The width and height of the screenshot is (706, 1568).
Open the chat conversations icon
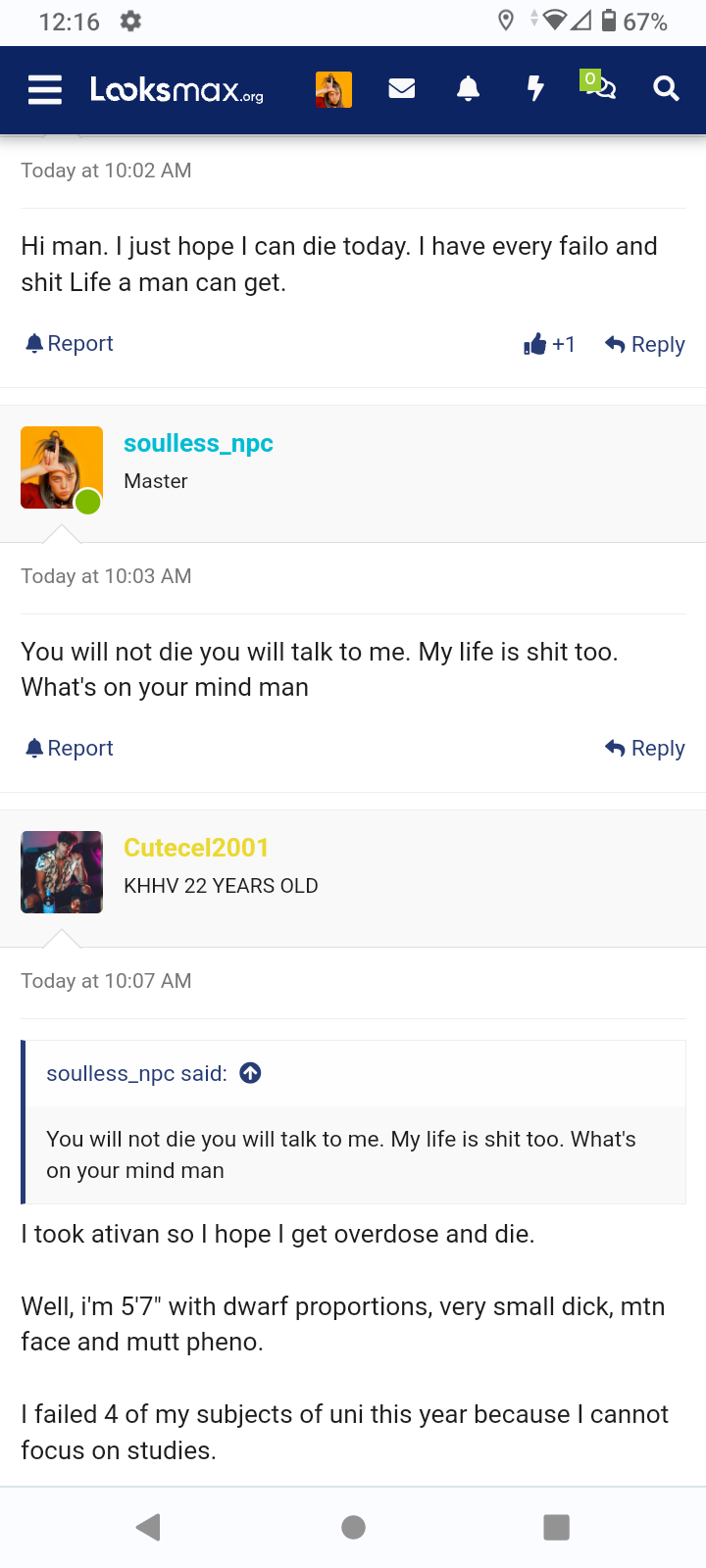[x=599, y=87]
